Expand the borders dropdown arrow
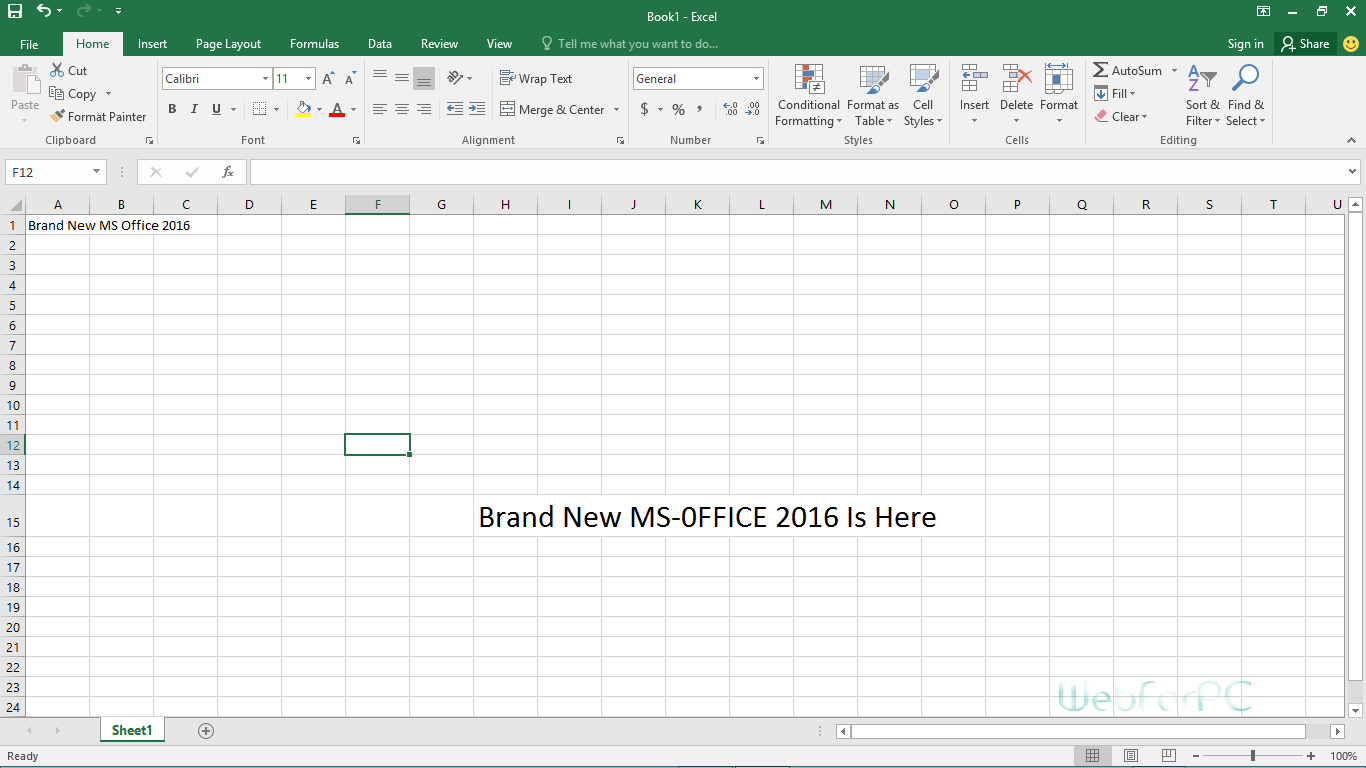The width and height of the screenshot is (1366, 768). click(277, 110)
